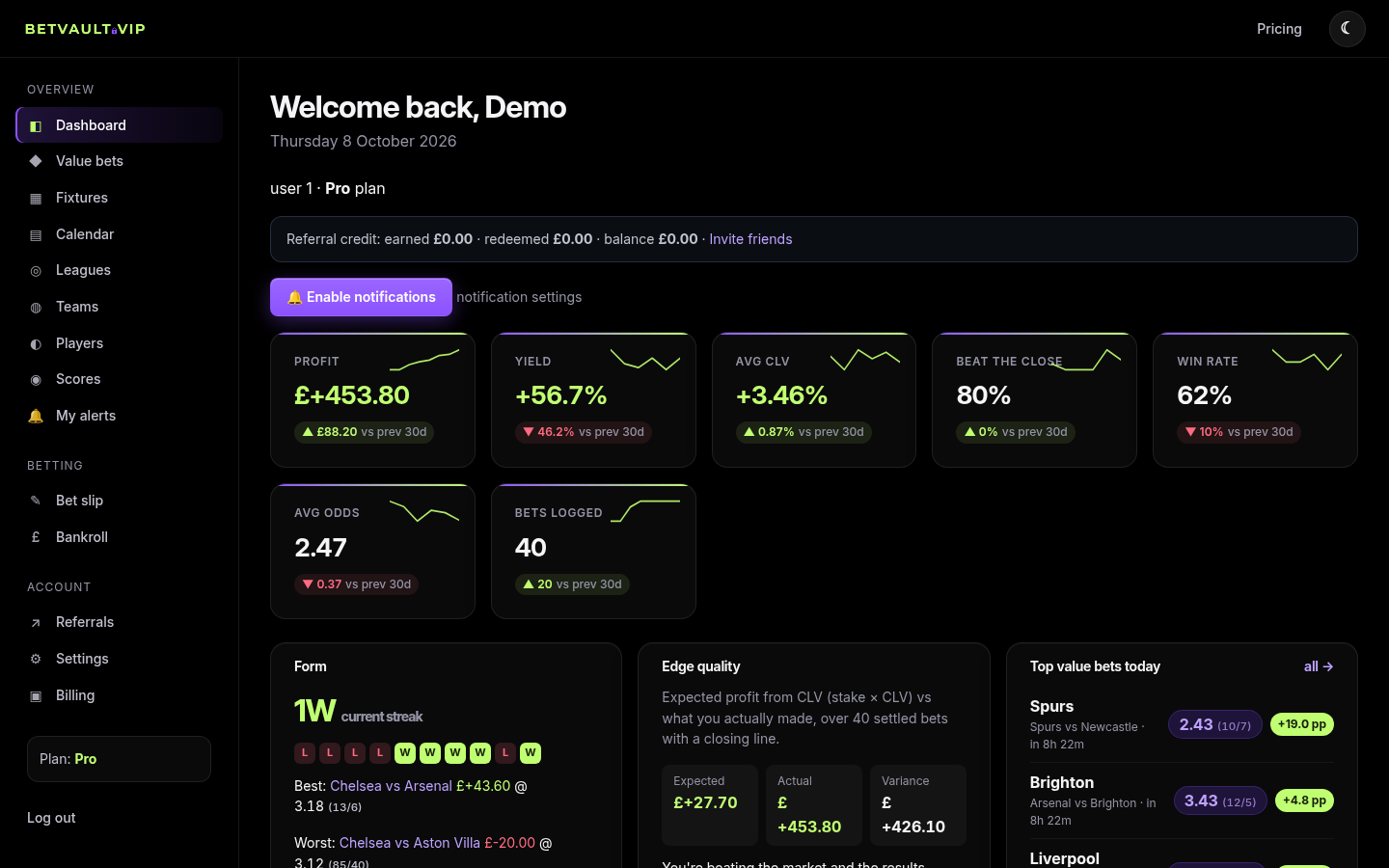Click the Bet slip pencil icon

coord(36,501)
